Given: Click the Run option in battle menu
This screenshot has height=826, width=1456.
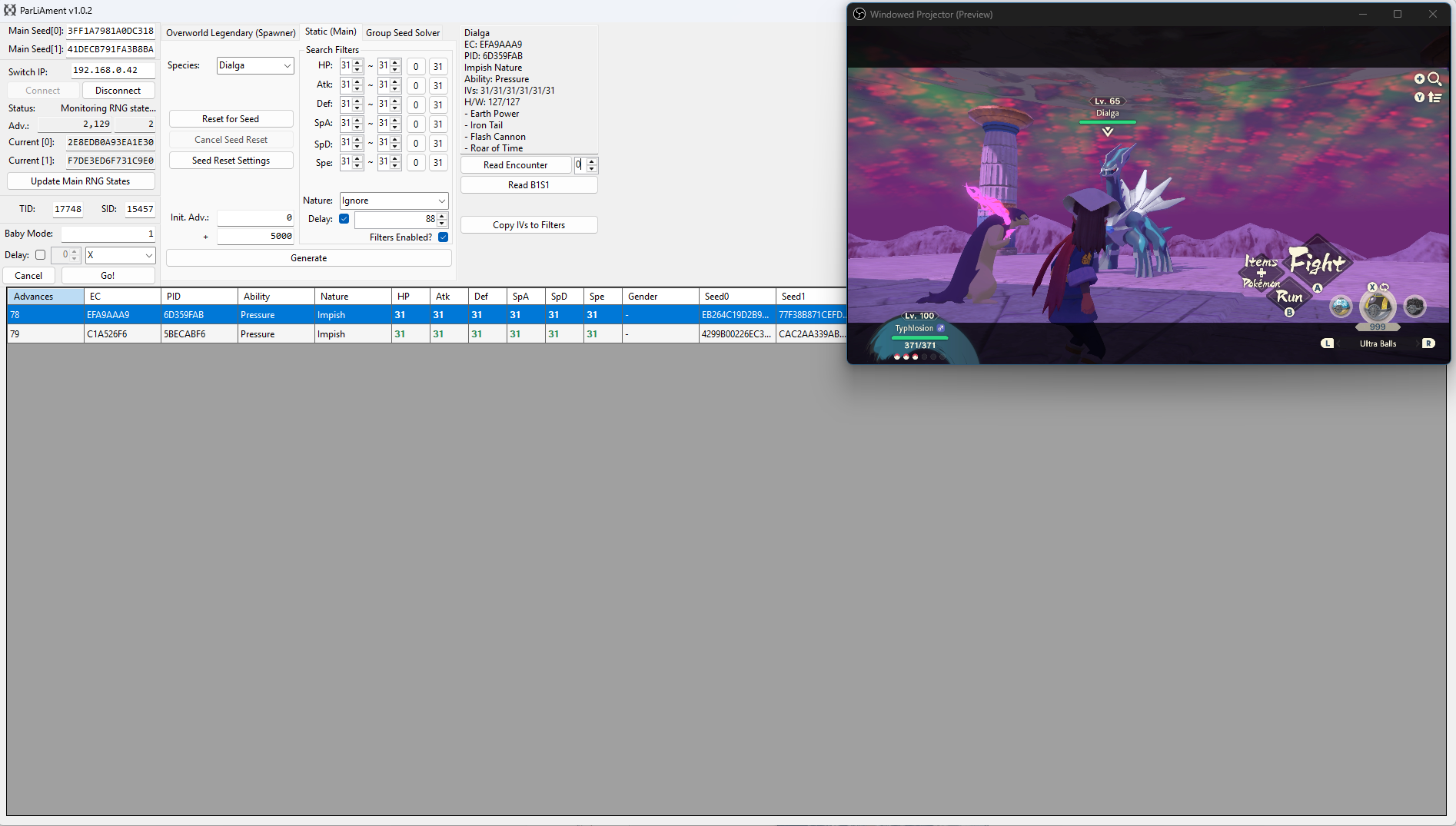Looking at the screenshot, I should (1290, 297).
